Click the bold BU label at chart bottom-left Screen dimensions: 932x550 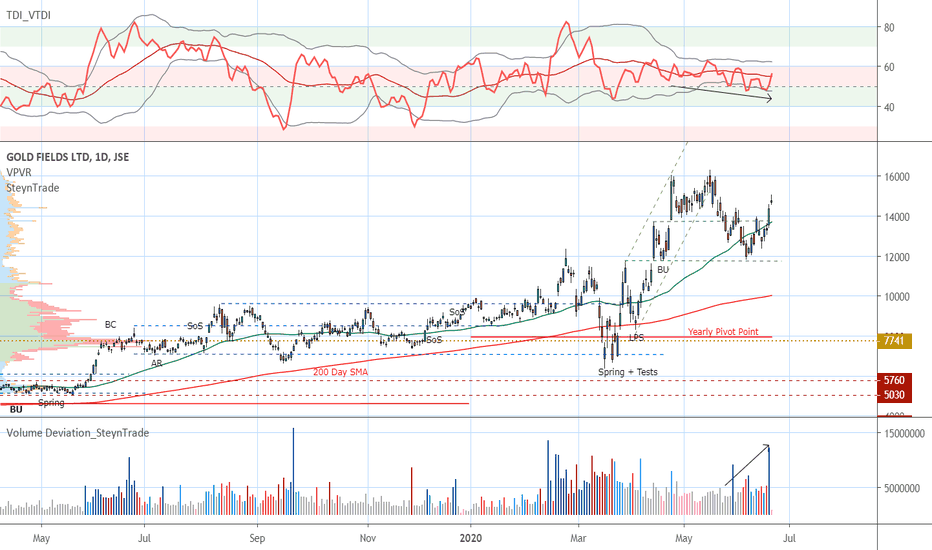[x=16, y=410]
